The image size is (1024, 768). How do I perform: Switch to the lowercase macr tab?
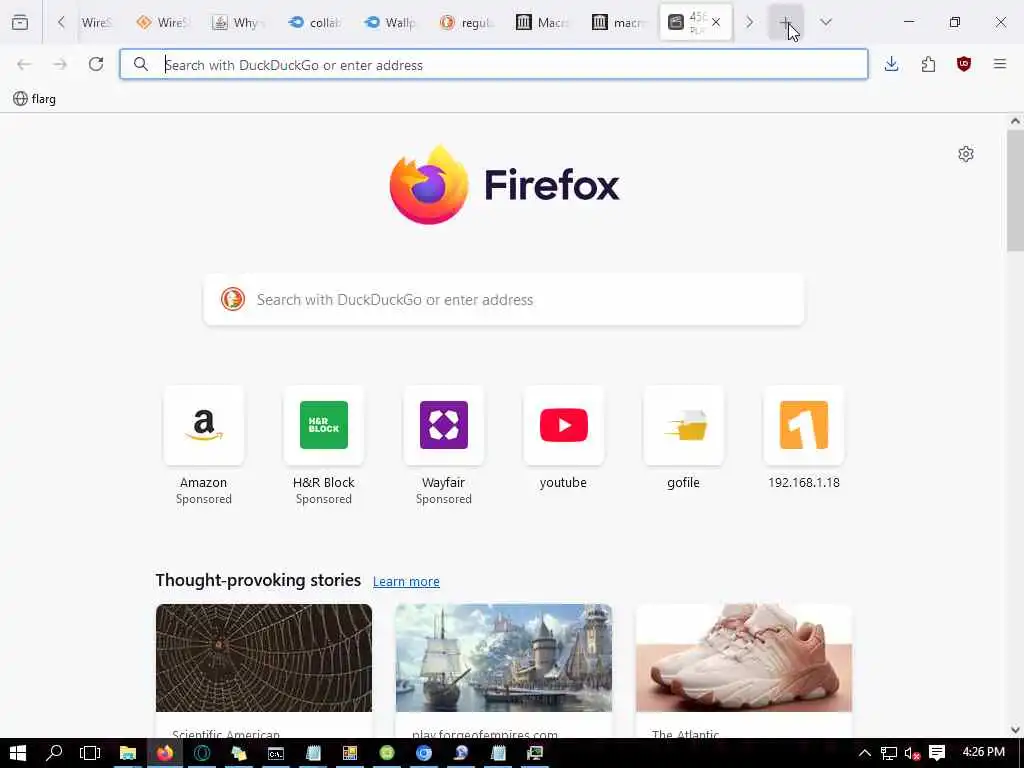pos(618,22)
